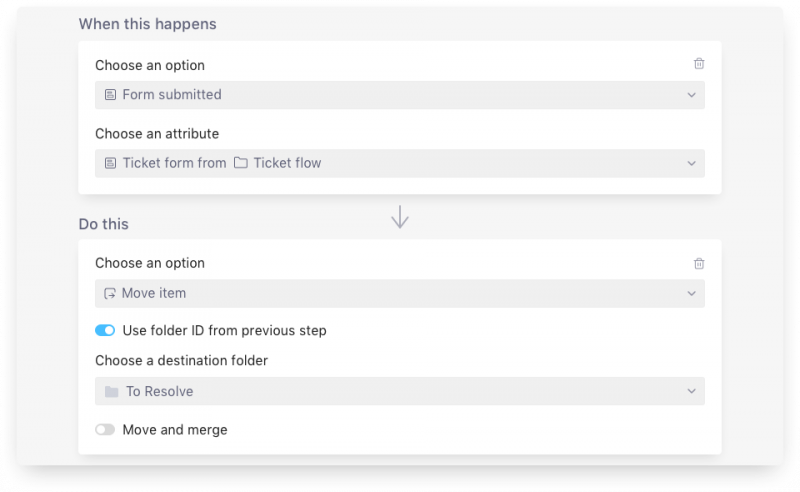Open the Ticket form attribute dropdown

click(x=400, y=163)
